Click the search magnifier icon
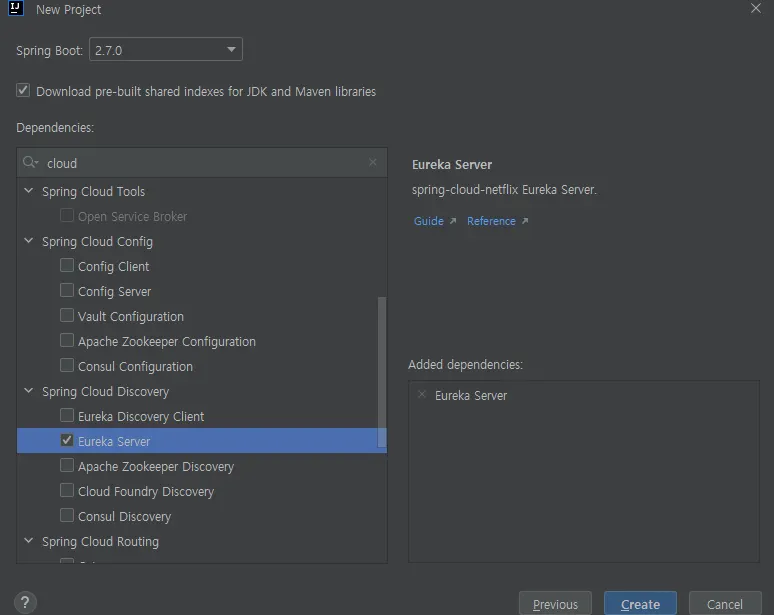This screenshot has height=615, width=774. pos(30,163)
